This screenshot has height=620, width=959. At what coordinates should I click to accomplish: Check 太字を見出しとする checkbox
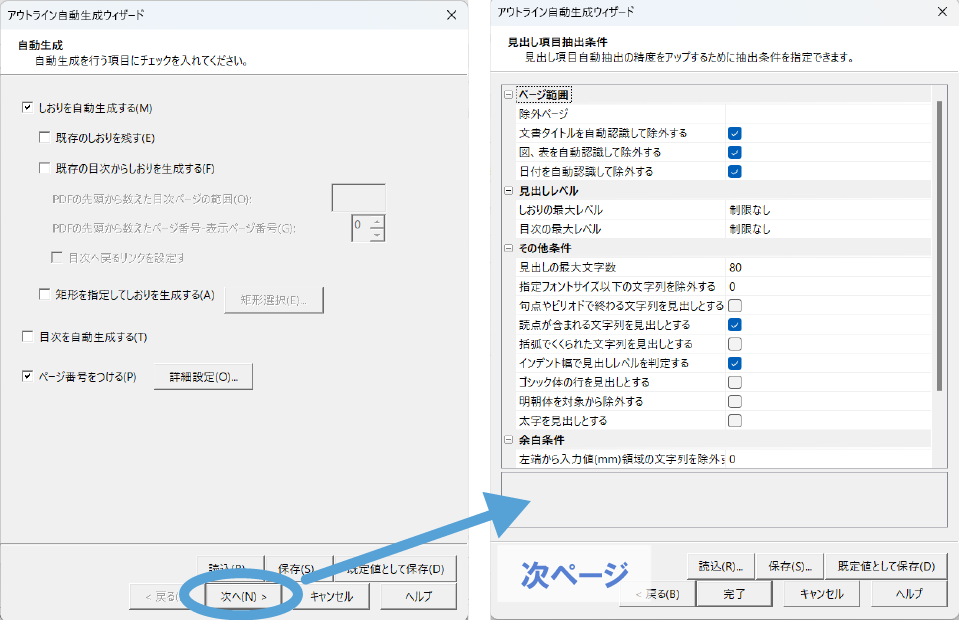pos(734,420)
